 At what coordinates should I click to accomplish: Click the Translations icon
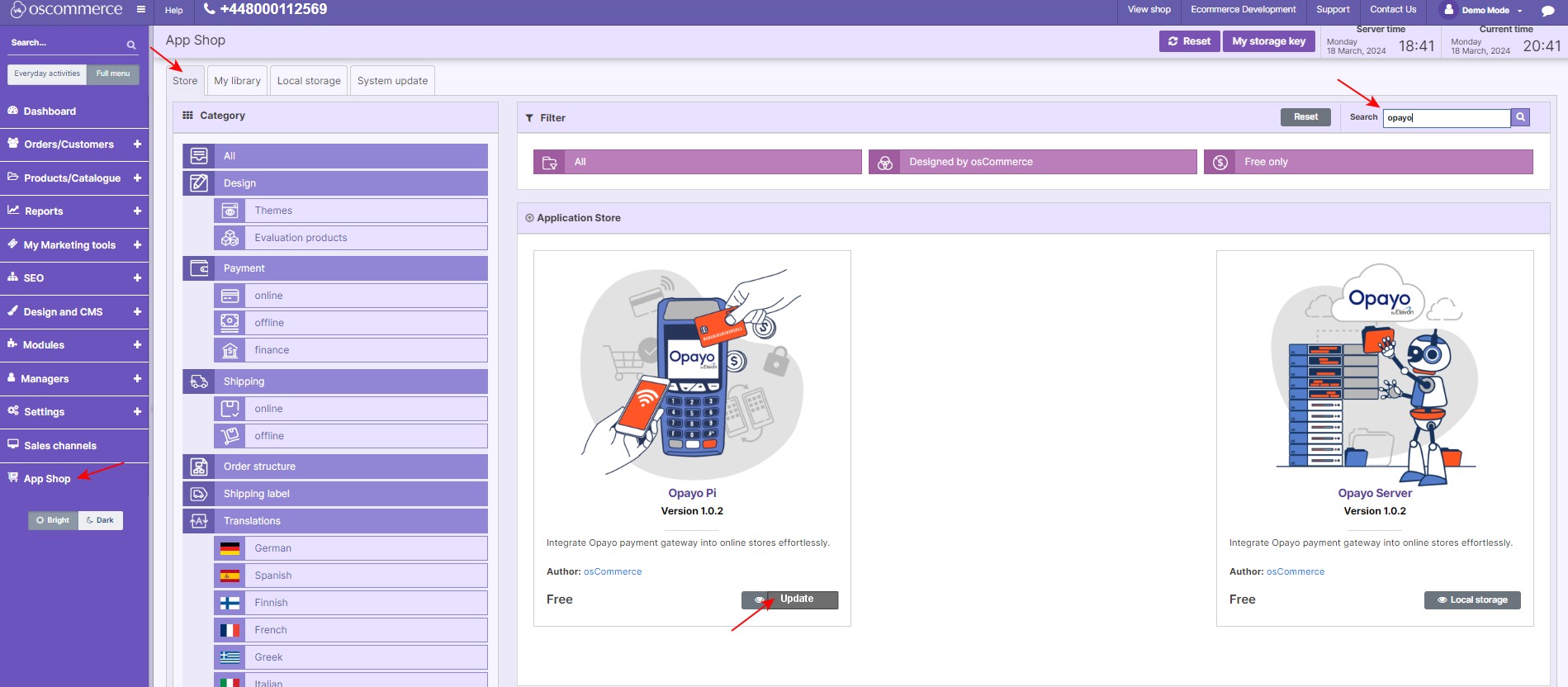199,521
